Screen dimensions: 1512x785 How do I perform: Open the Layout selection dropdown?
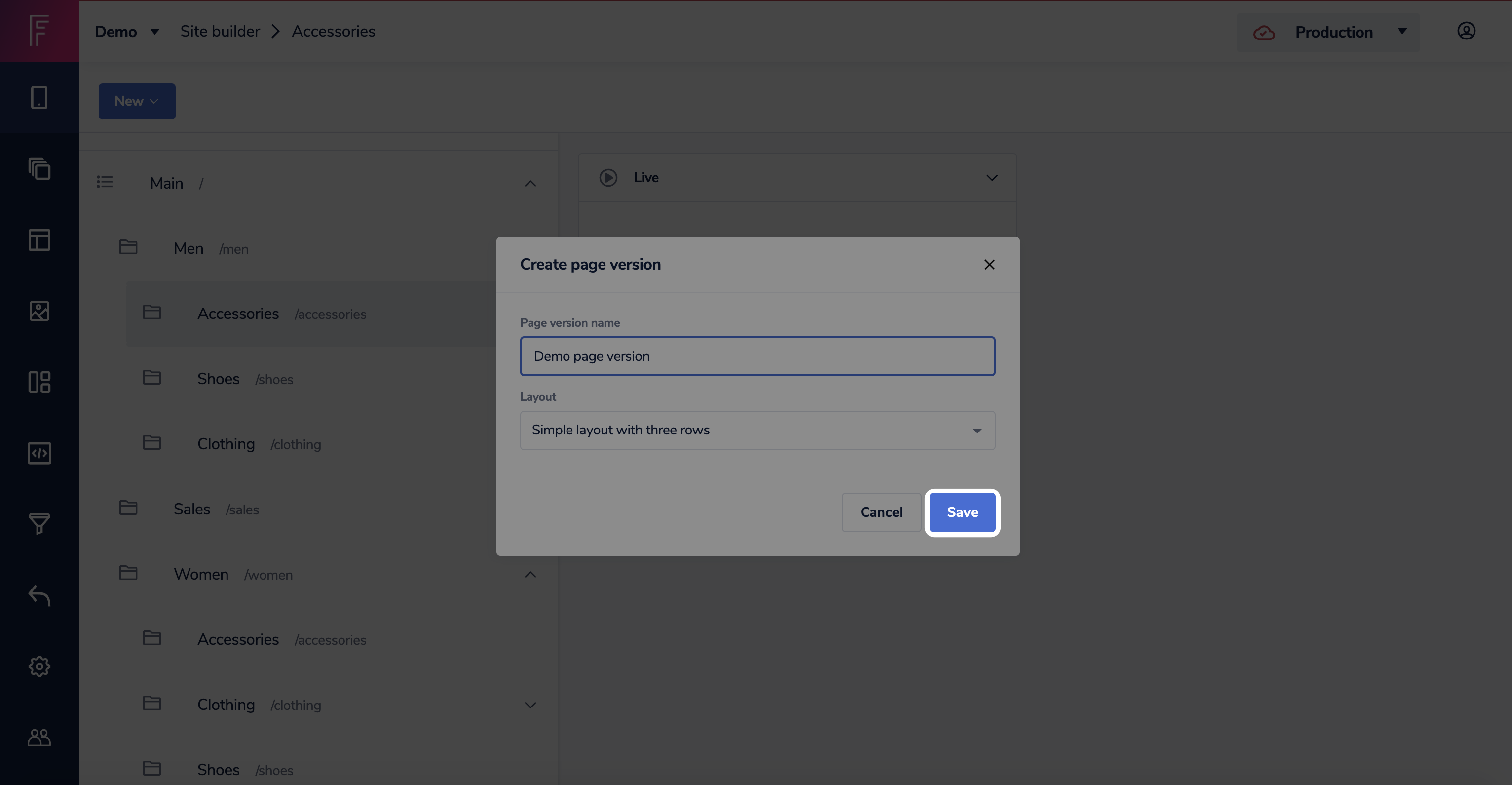tap(757, 431)
